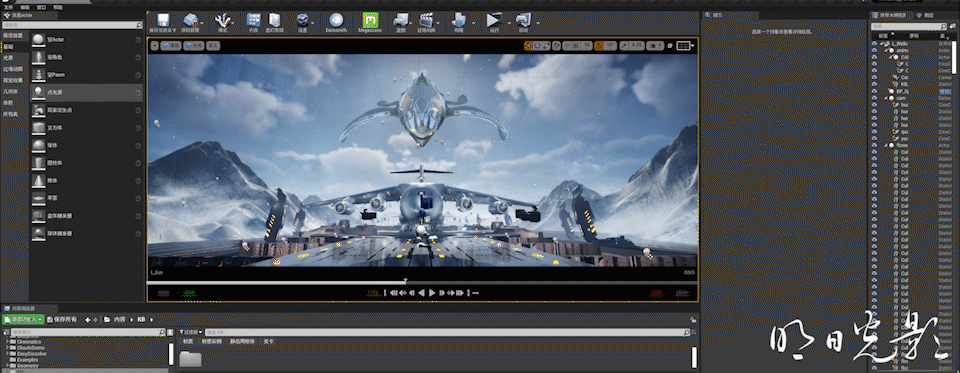
Task: Open the Blueprints (蓝图) toolbar icon
Action: click(401, 20)
